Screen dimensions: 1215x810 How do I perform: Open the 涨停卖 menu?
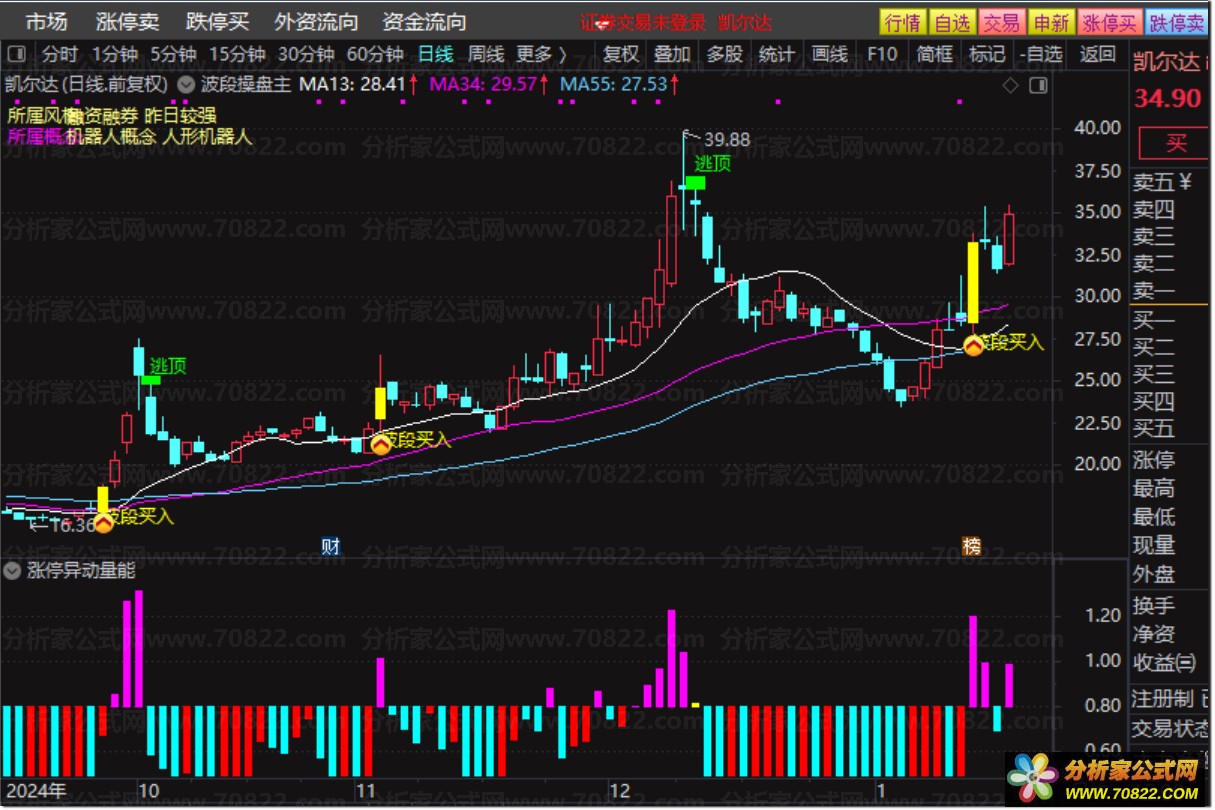click(x=127, y=22)
